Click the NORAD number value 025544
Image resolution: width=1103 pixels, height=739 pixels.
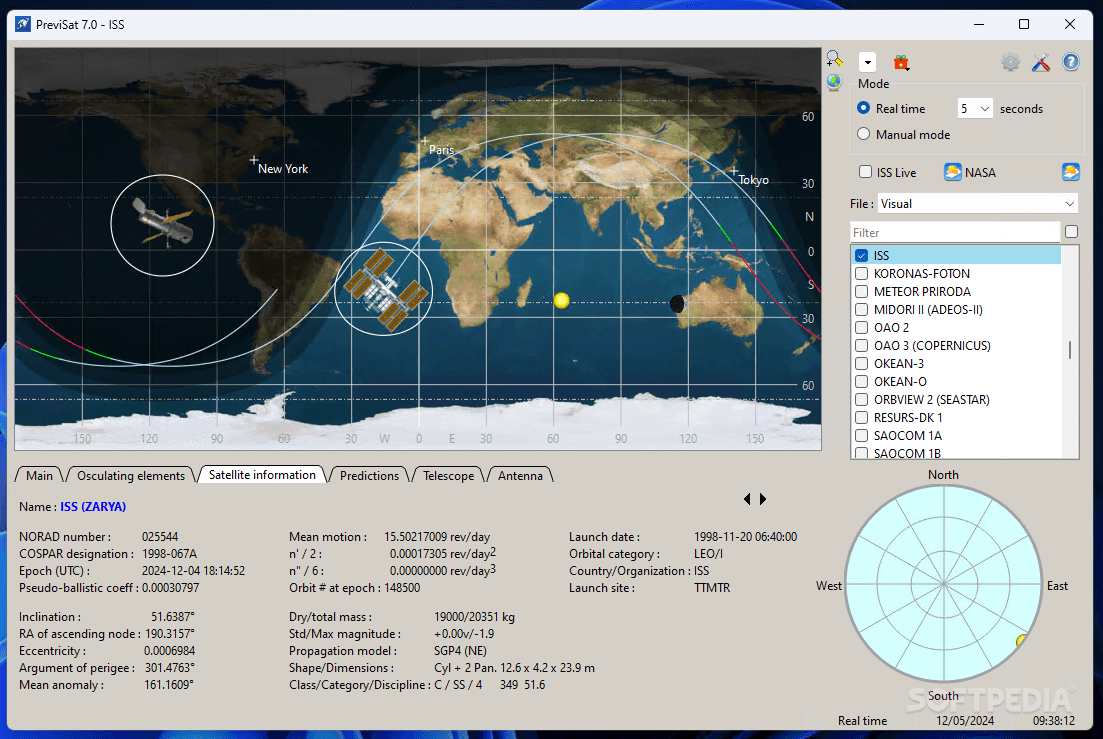pyautogui.click(x=160, y=536)
